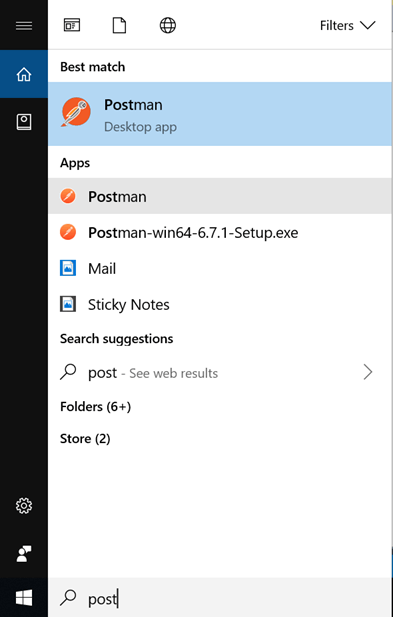Open the Filters dropdown

coord(347,26)
